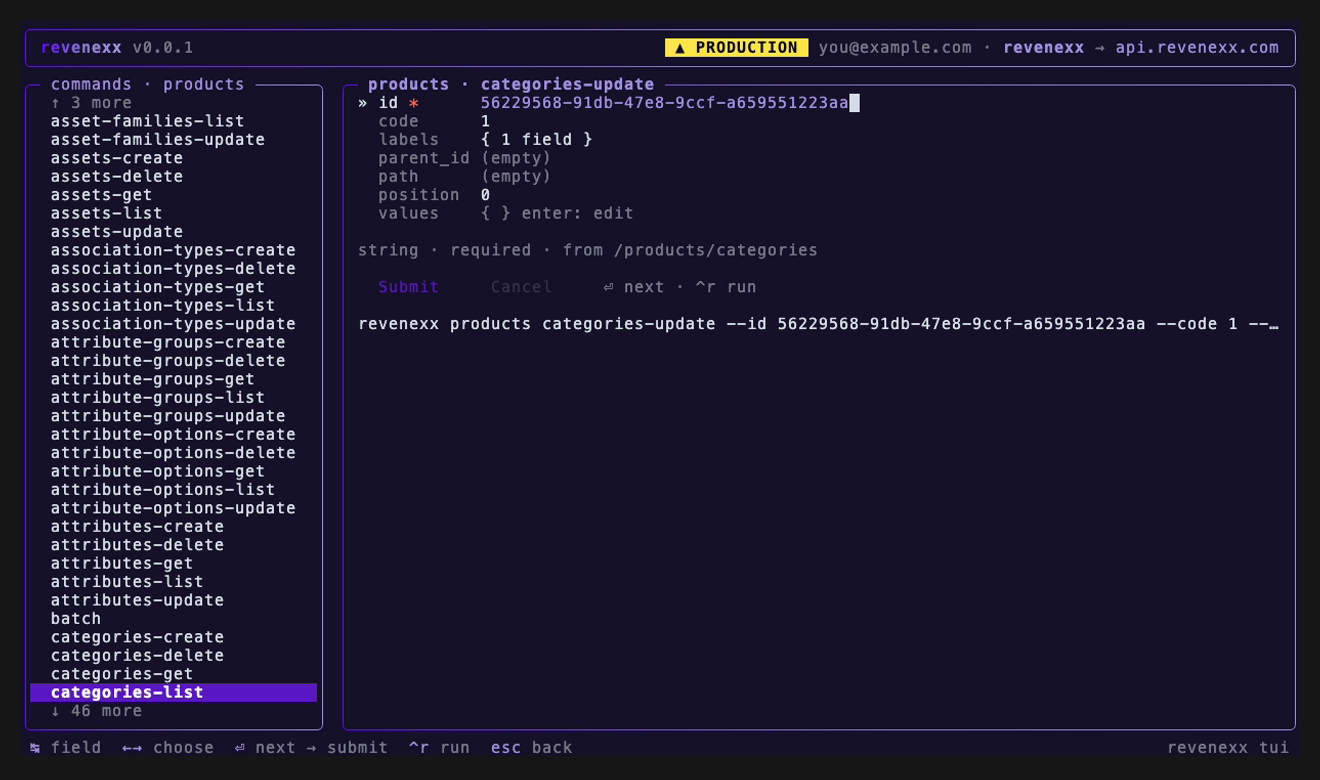This screenshot has height=780, width=1320.
Task: Select association-types-delete command
Action: point(173,269)
